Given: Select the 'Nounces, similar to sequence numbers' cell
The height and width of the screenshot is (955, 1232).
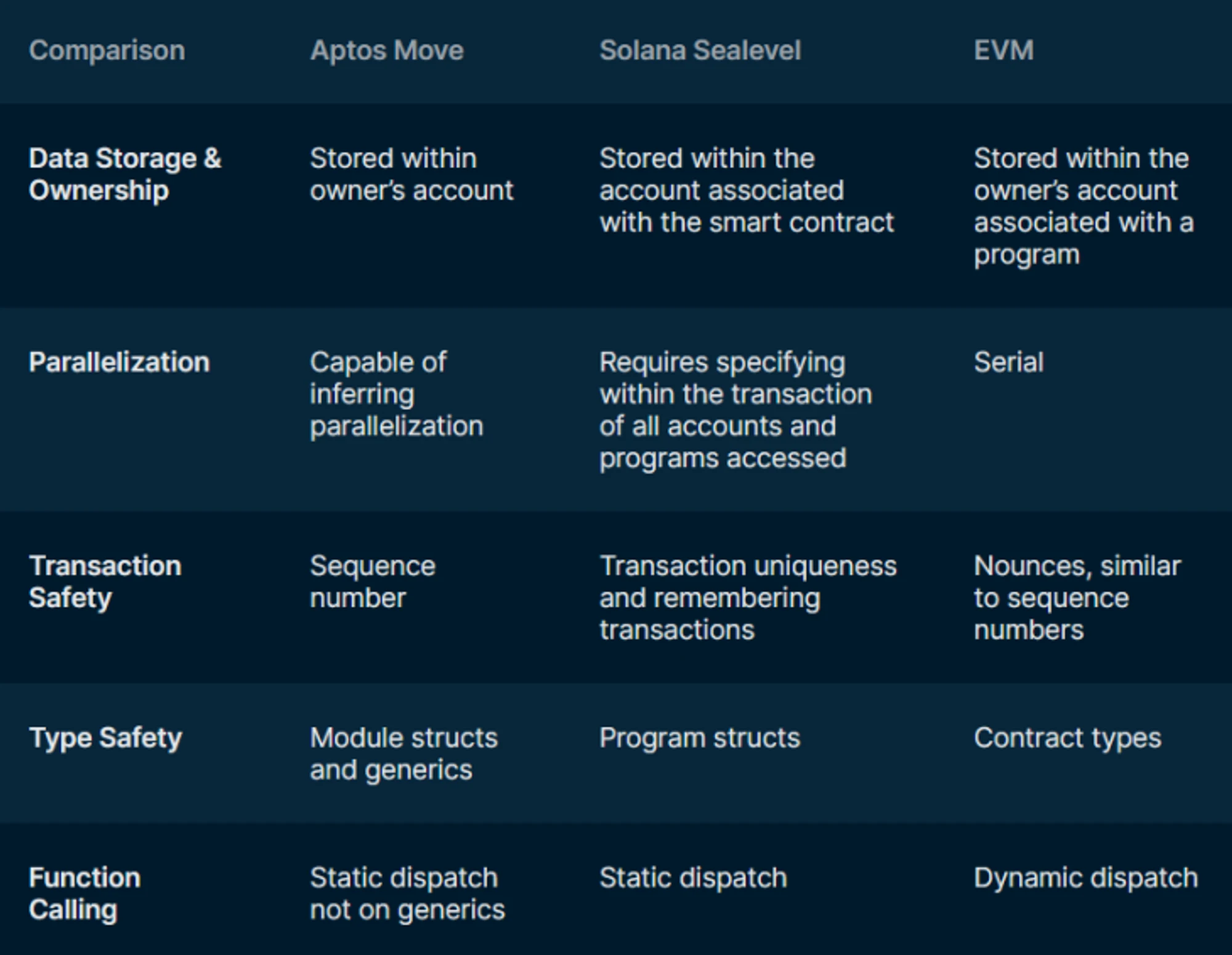Looking at the screenshot, I should pos(1077,598).
